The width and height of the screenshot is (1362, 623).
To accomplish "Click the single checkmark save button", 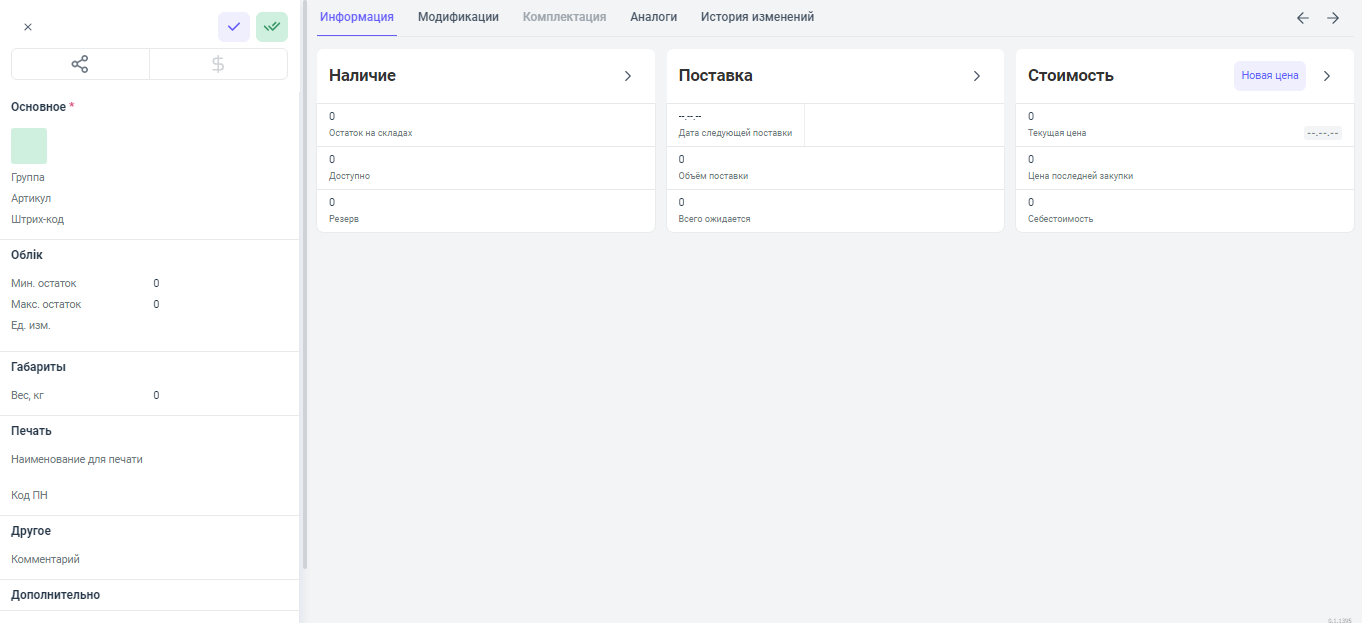I will tap(234, 27).
